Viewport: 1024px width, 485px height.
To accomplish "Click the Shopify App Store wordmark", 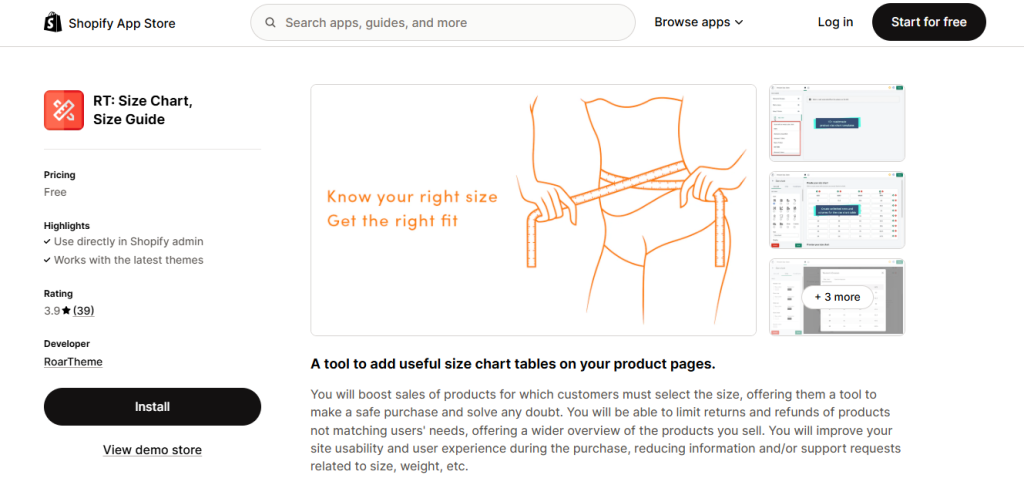I will (122, 23).
